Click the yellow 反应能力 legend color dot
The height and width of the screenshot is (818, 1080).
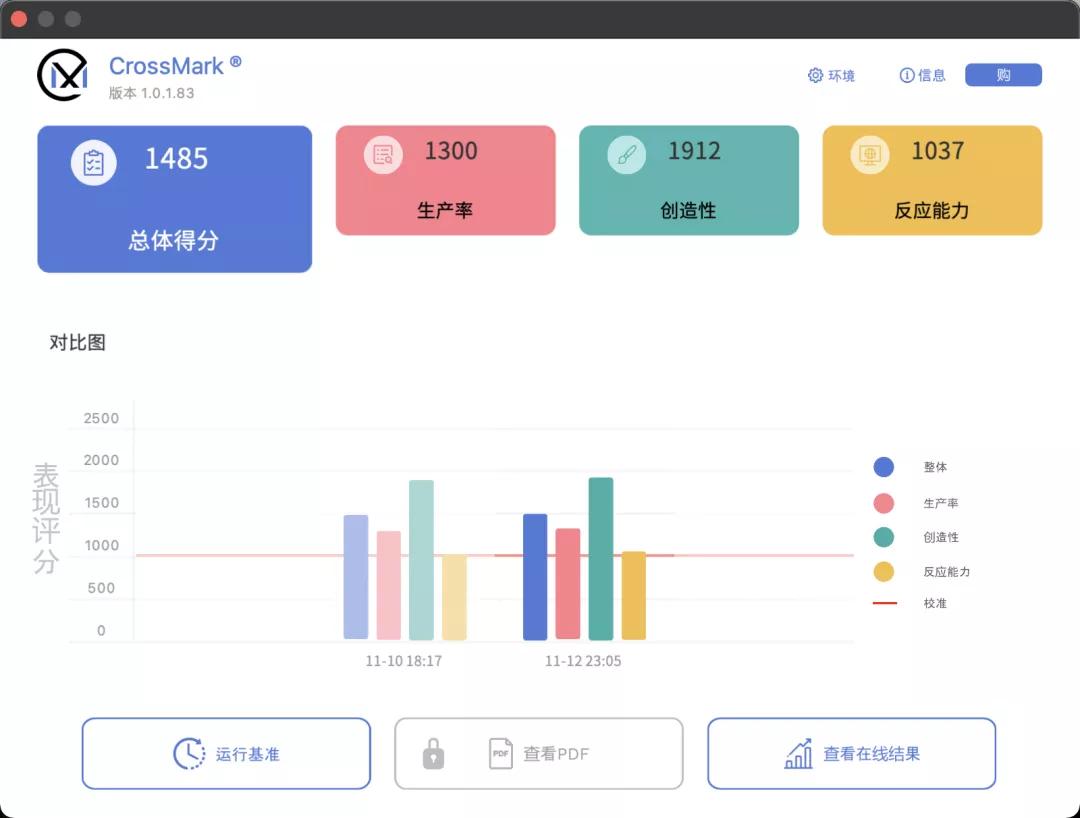click(884, 570)
